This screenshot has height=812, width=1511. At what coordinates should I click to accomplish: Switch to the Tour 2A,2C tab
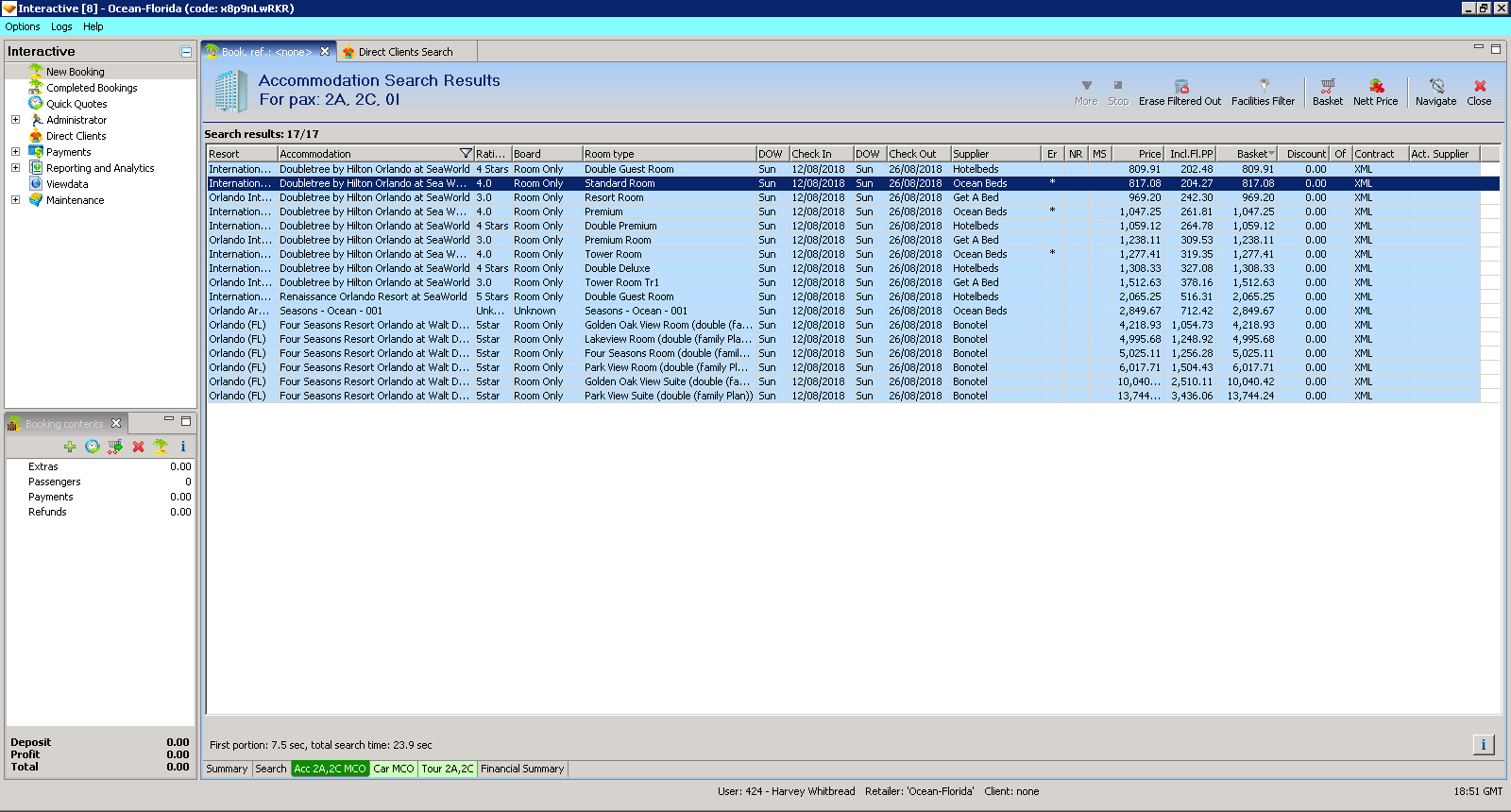[x=448, y=769]
